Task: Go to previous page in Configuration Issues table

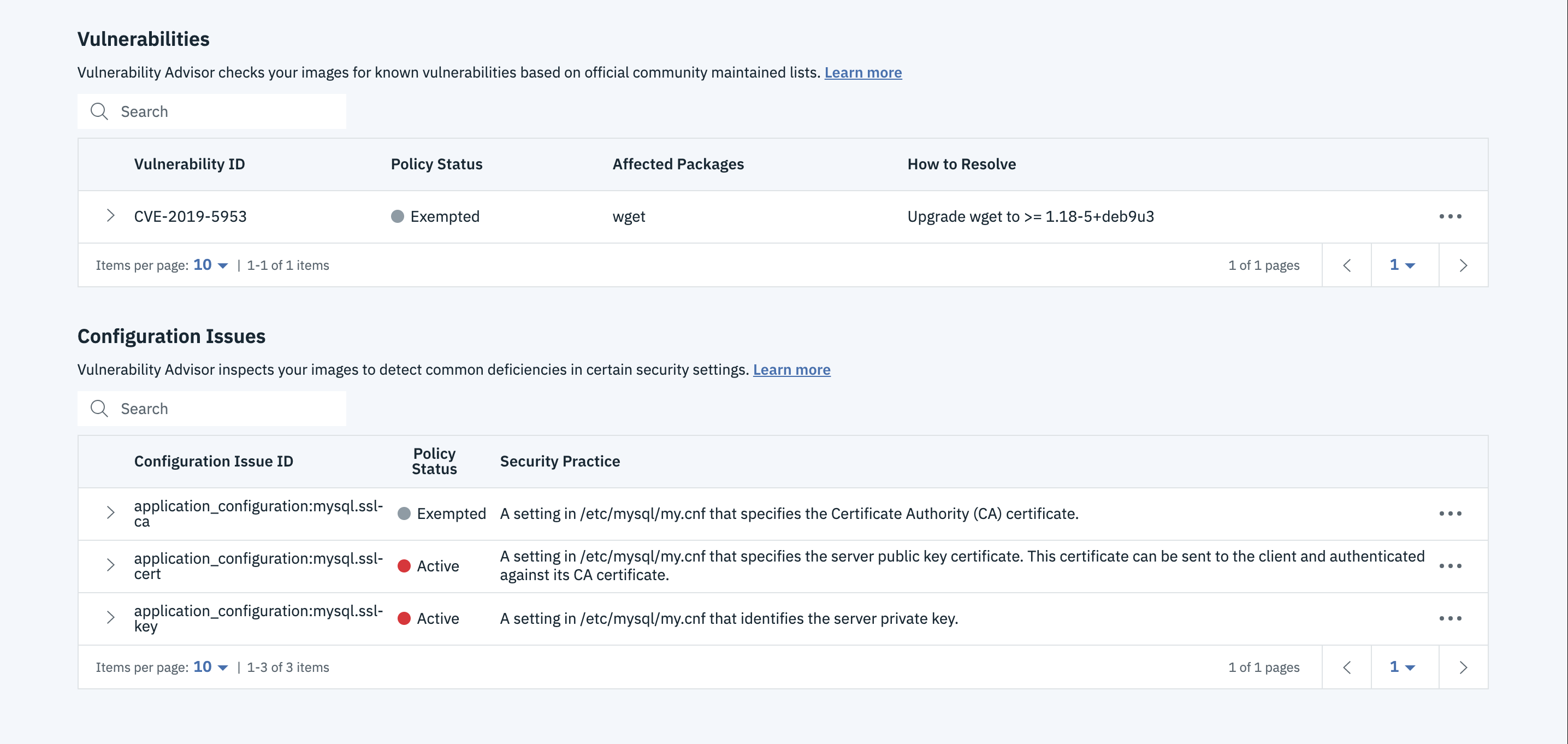Action: 1346,668
